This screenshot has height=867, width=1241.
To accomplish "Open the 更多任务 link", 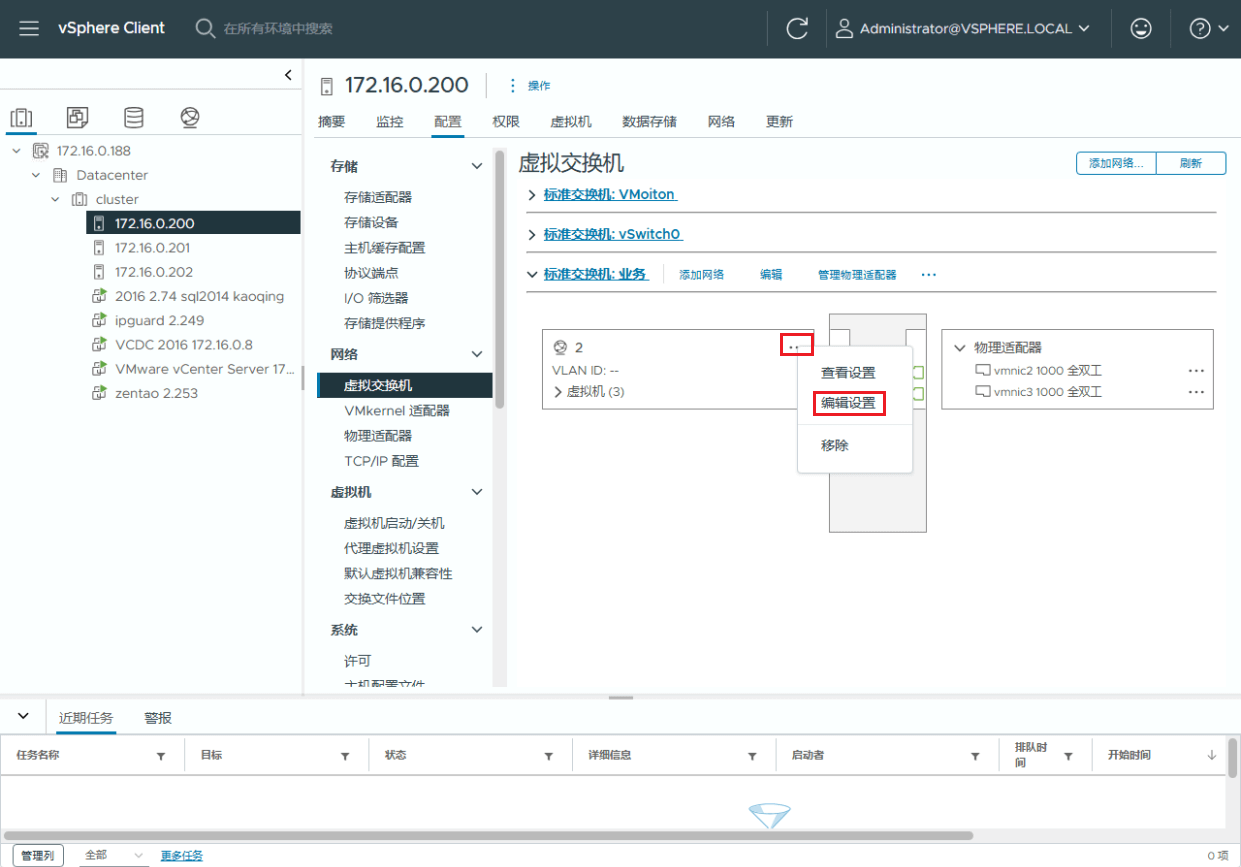I will (x=182, y=856).
